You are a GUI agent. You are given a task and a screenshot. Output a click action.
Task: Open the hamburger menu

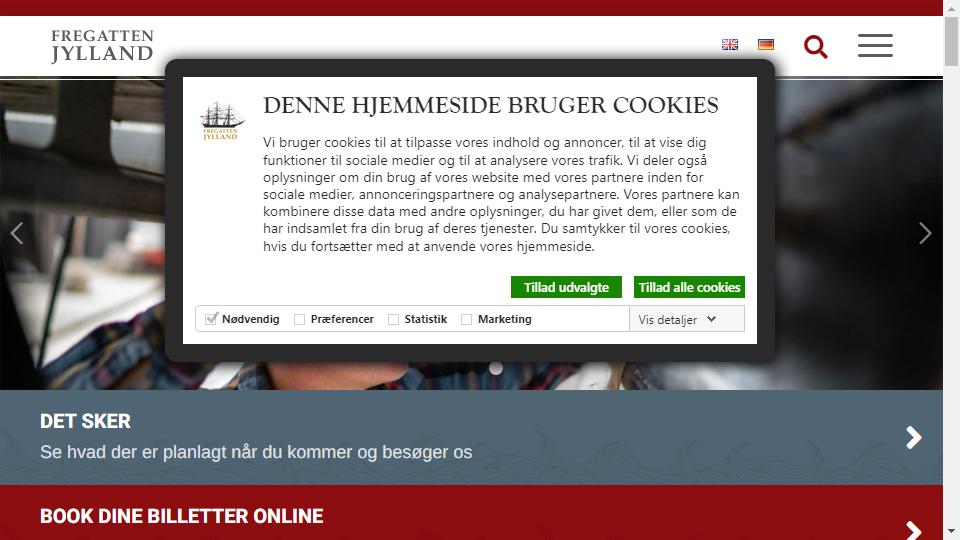click(875, 46)
